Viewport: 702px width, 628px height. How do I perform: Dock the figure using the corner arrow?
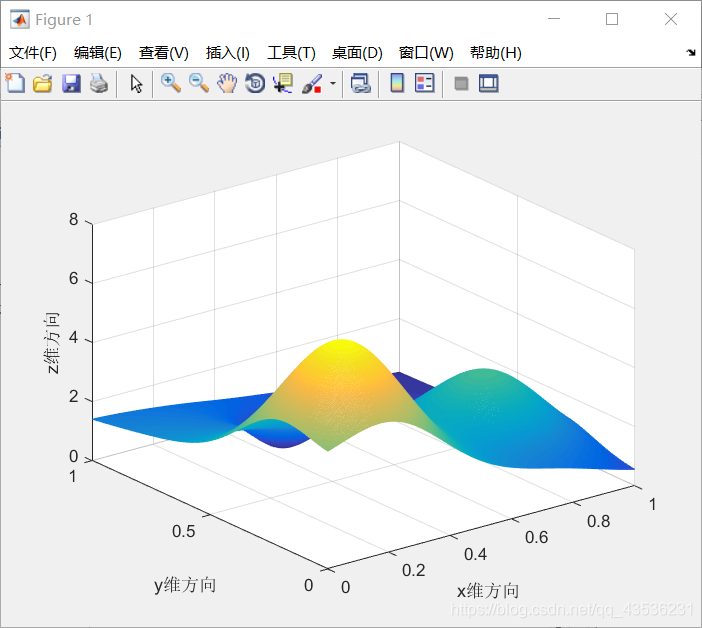[691, 52]
